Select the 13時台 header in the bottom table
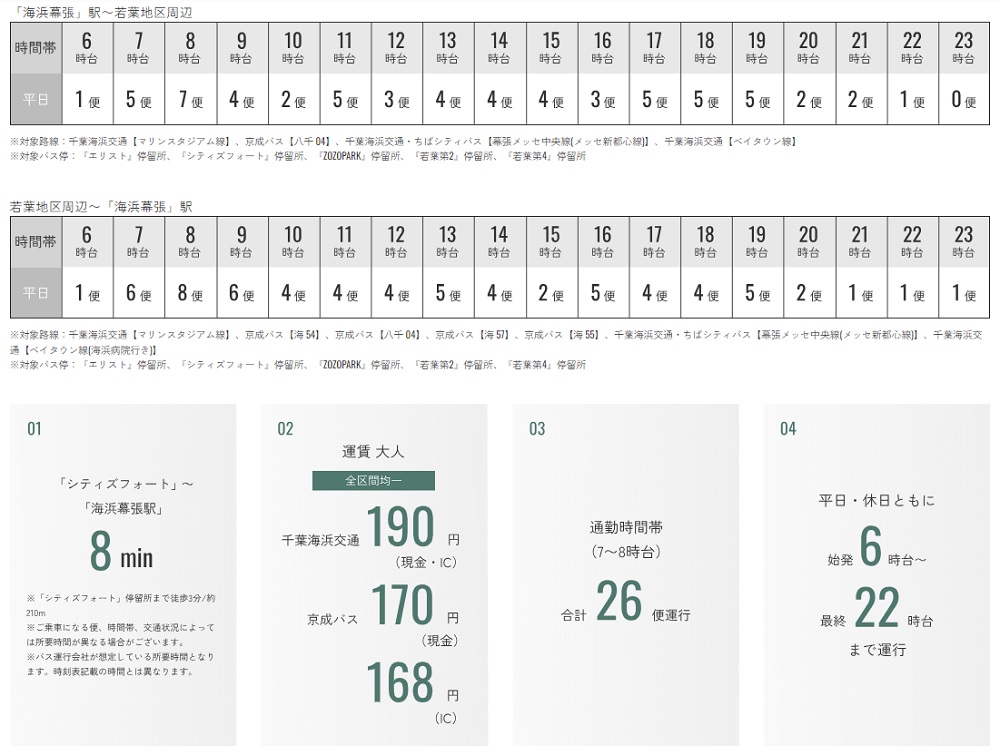The image size is (1000, 755). click(x=448, y=242)
